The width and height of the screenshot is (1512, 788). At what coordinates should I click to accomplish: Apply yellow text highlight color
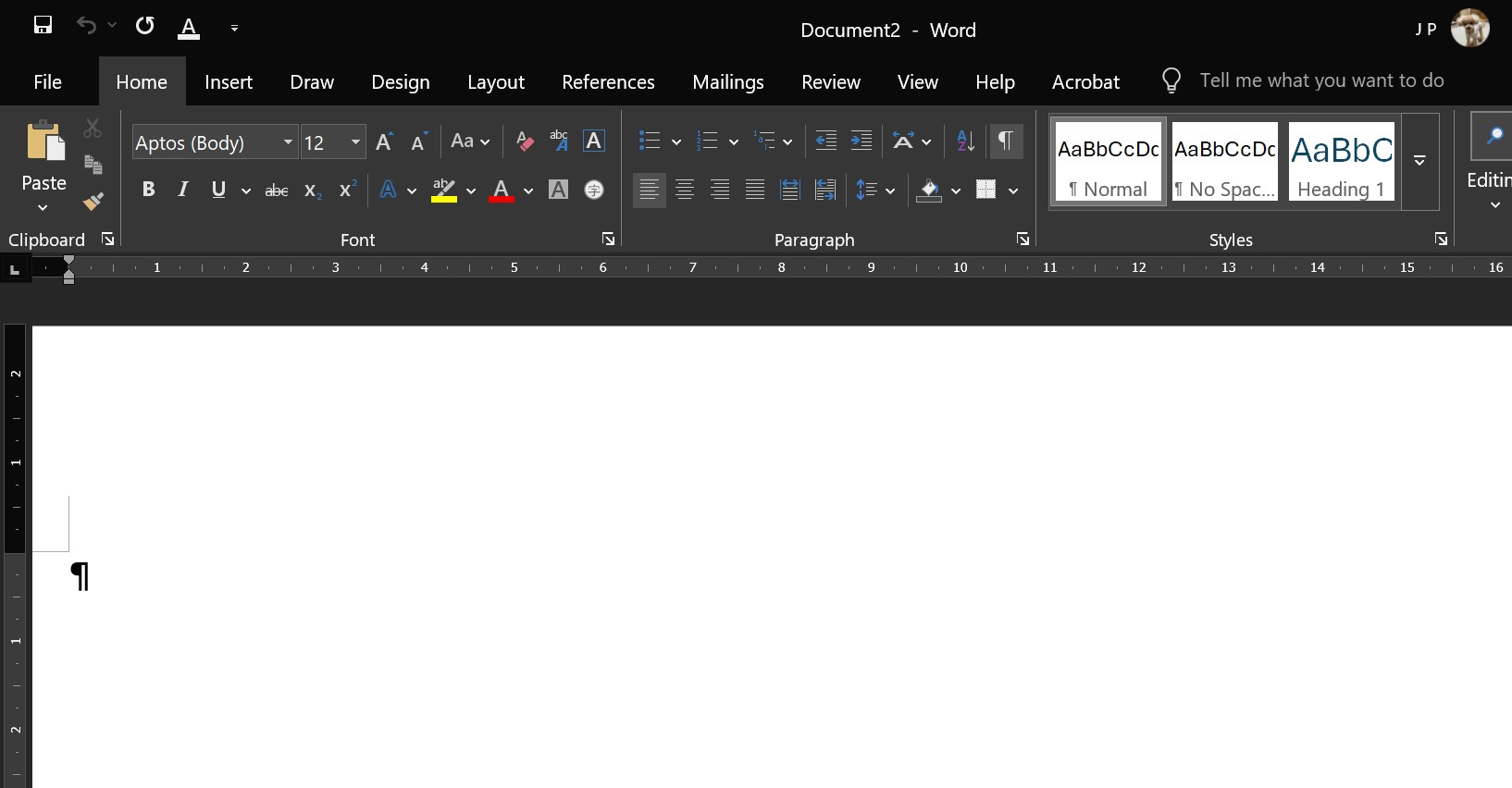pos(444,190)
